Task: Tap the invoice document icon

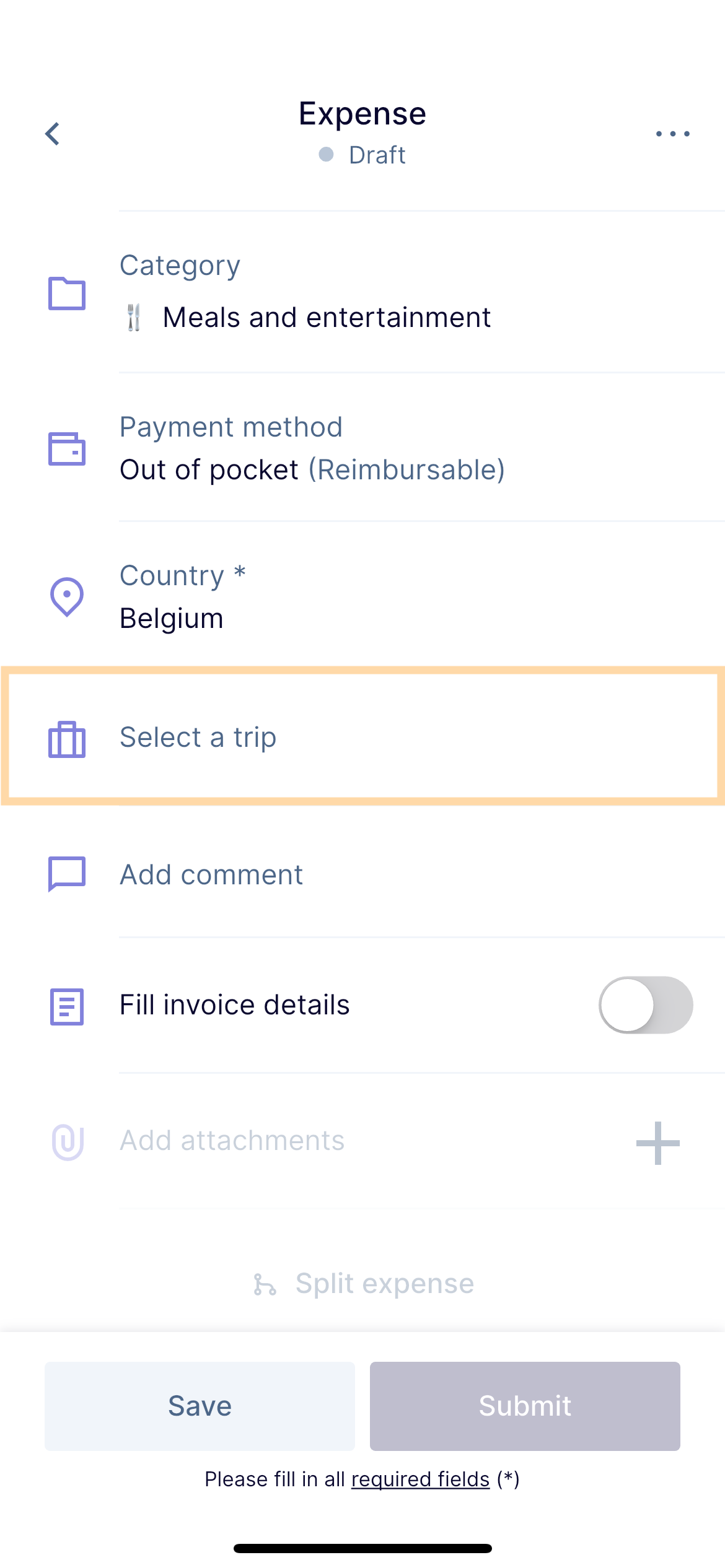Action: 67,1006
